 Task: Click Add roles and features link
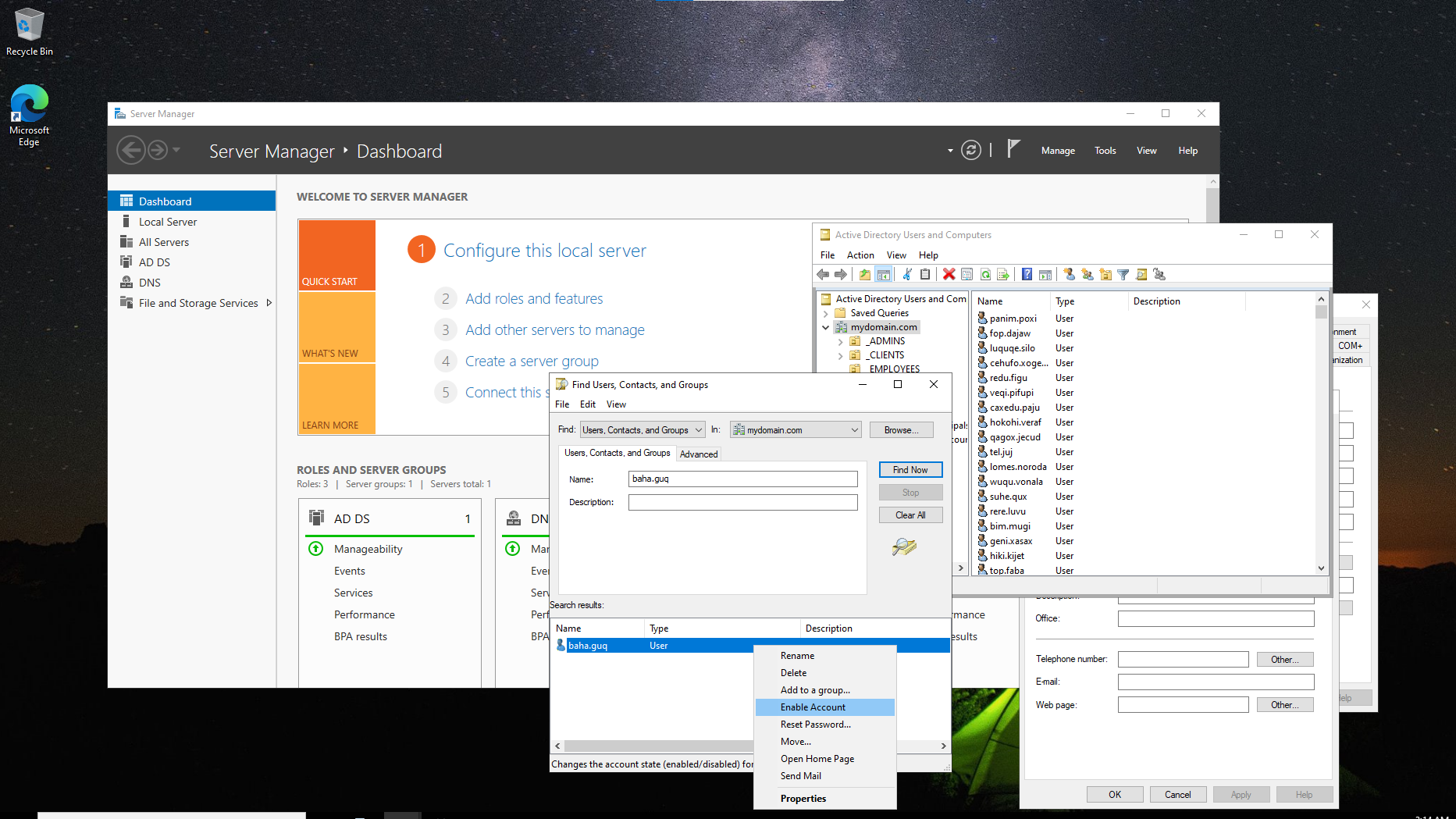coord(534,299)
